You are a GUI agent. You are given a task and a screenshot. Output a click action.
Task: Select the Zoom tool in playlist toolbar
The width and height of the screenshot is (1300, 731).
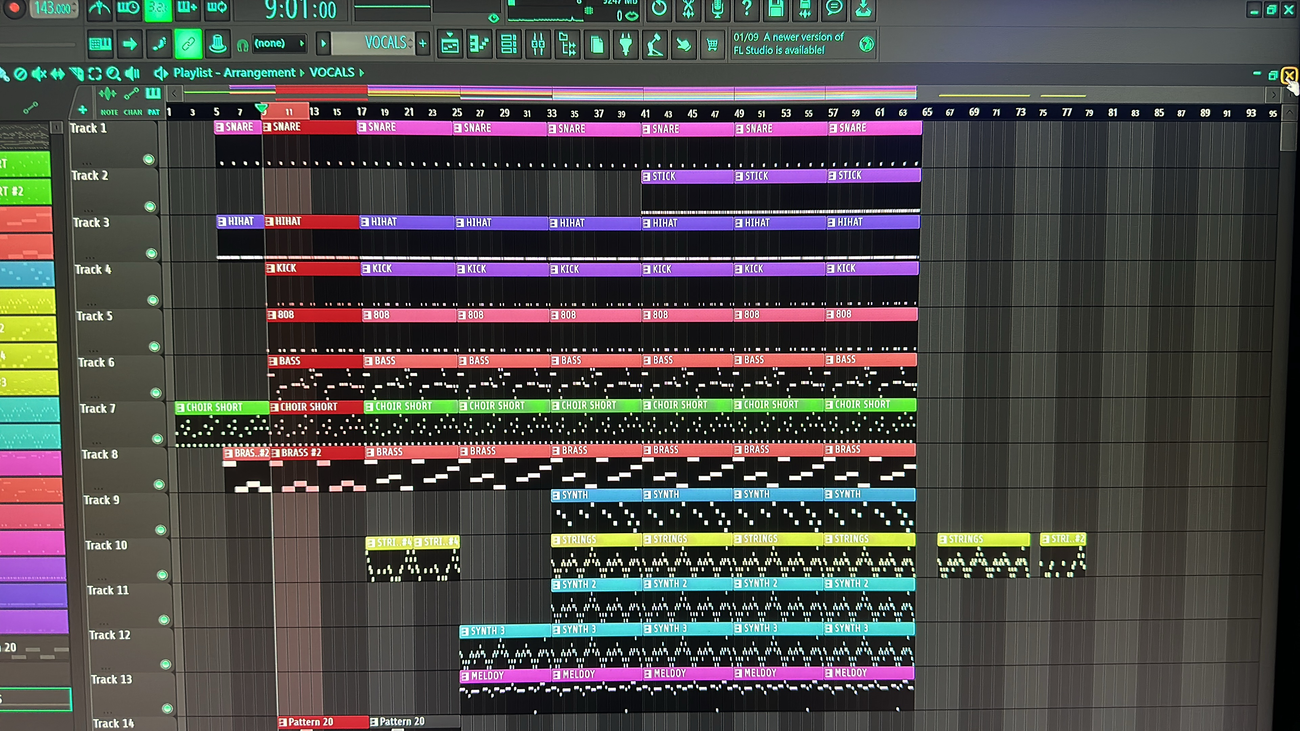(x=113, y=74)
